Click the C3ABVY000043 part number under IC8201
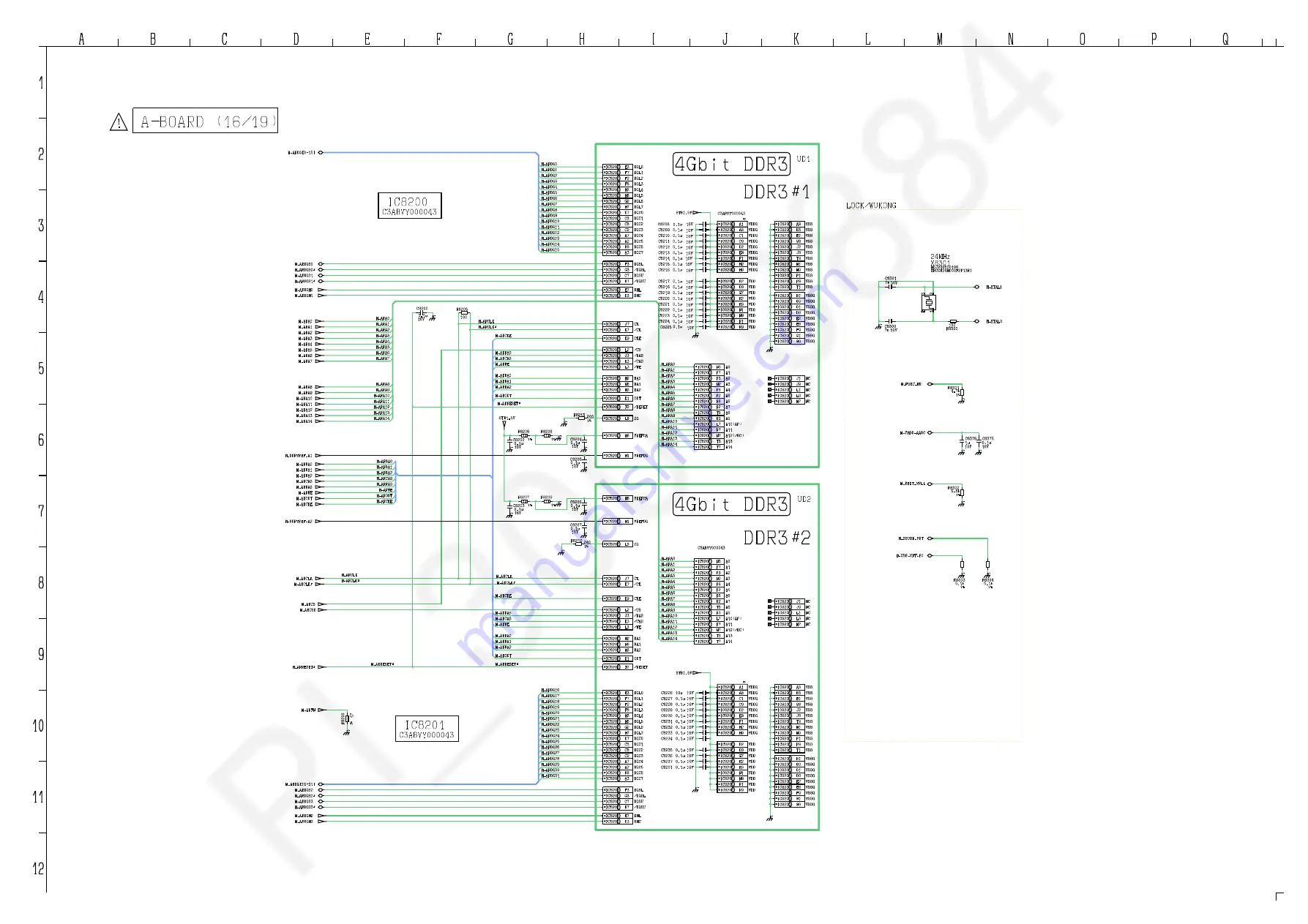 tap(427, 735)
